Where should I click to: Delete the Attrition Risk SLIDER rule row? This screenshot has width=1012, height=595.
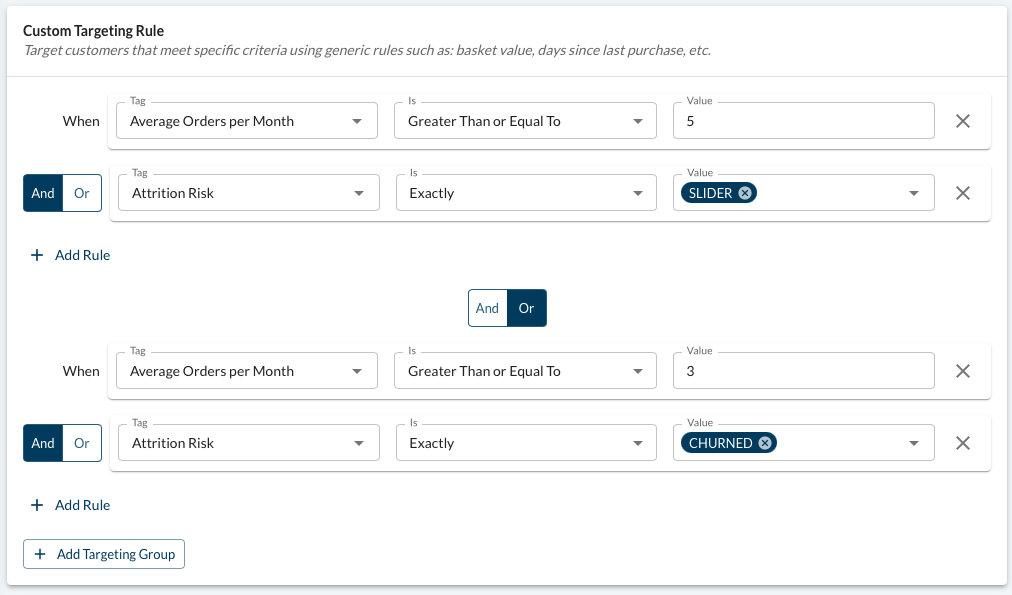963,193
